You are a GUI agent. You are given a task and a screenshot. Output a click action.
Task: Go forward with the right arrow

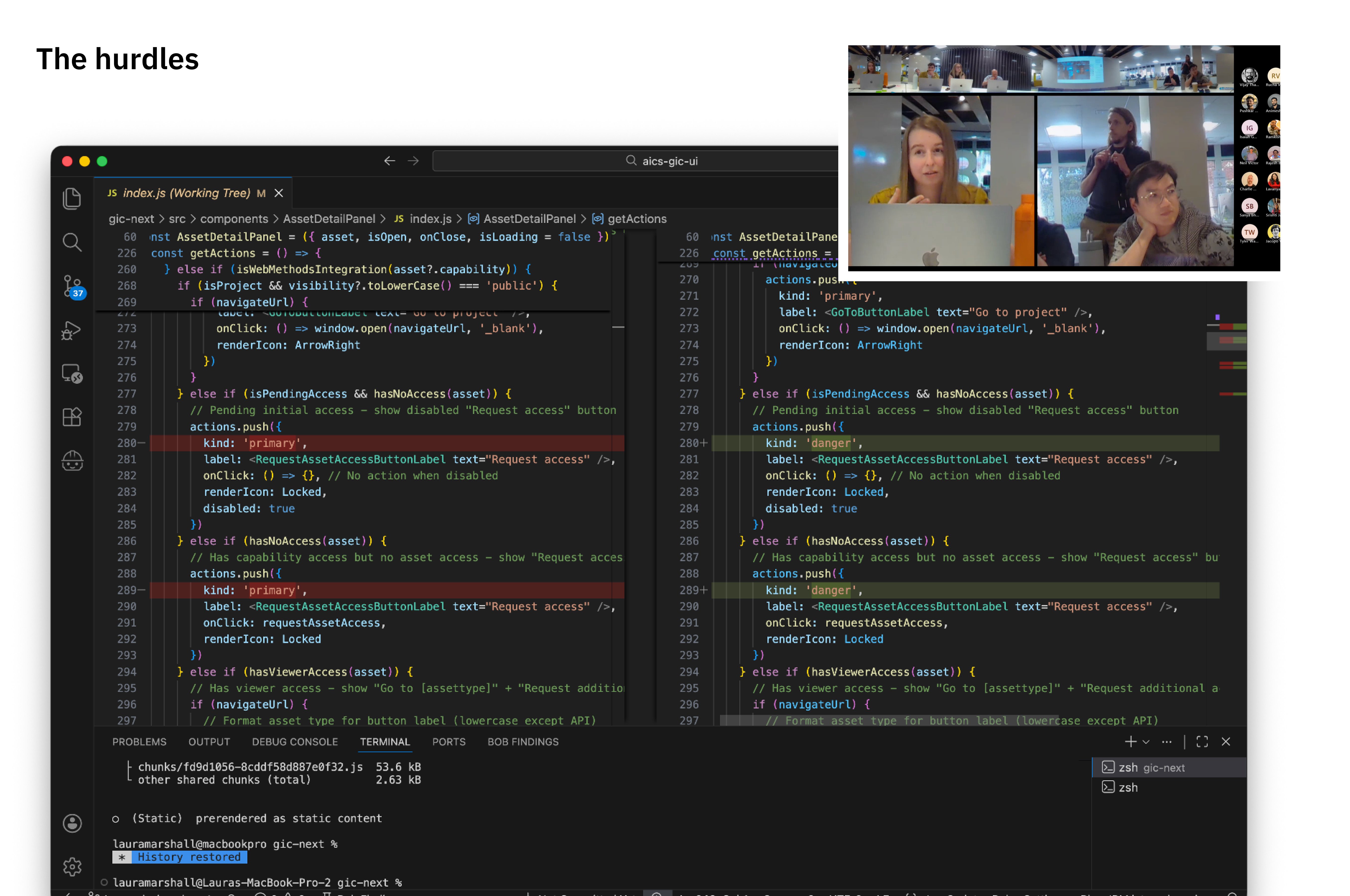tap(413, 161)
